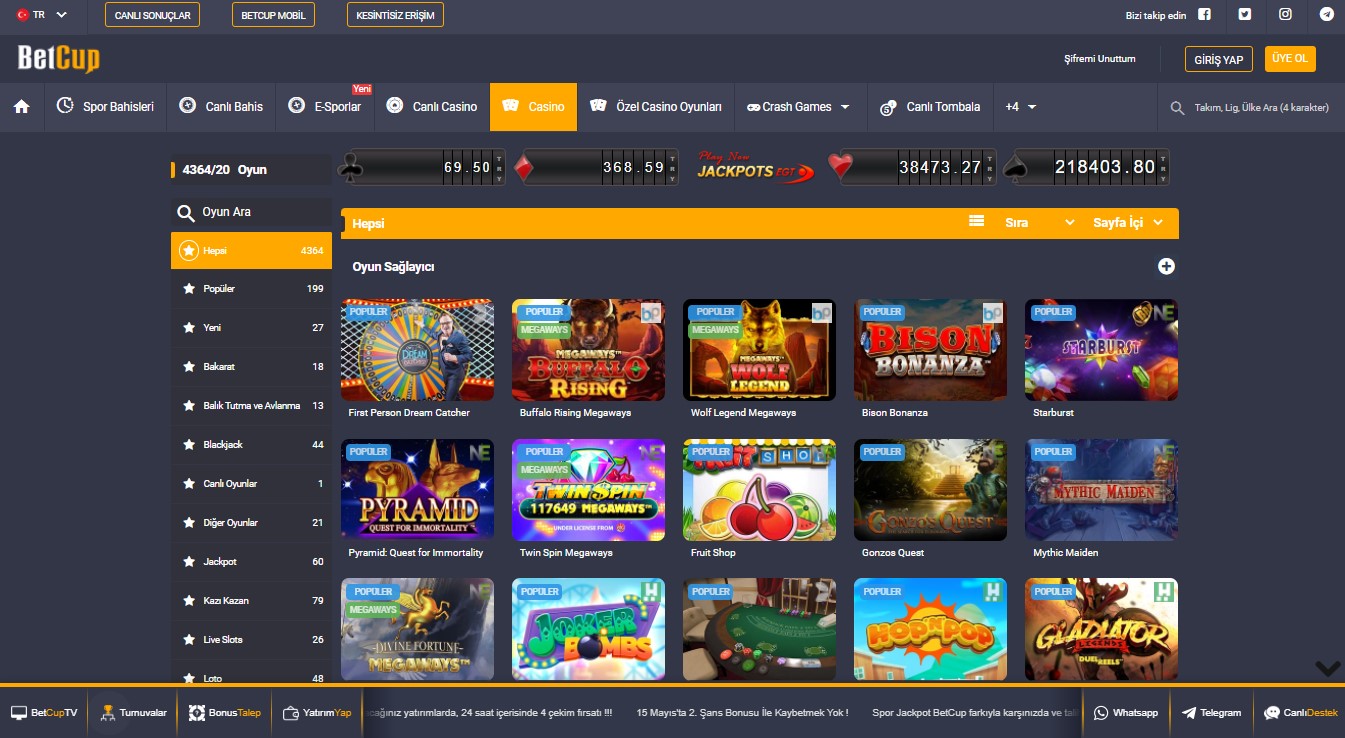Open BonusTalep in bottom bar

pyautogui.click(x=224, y=713)
